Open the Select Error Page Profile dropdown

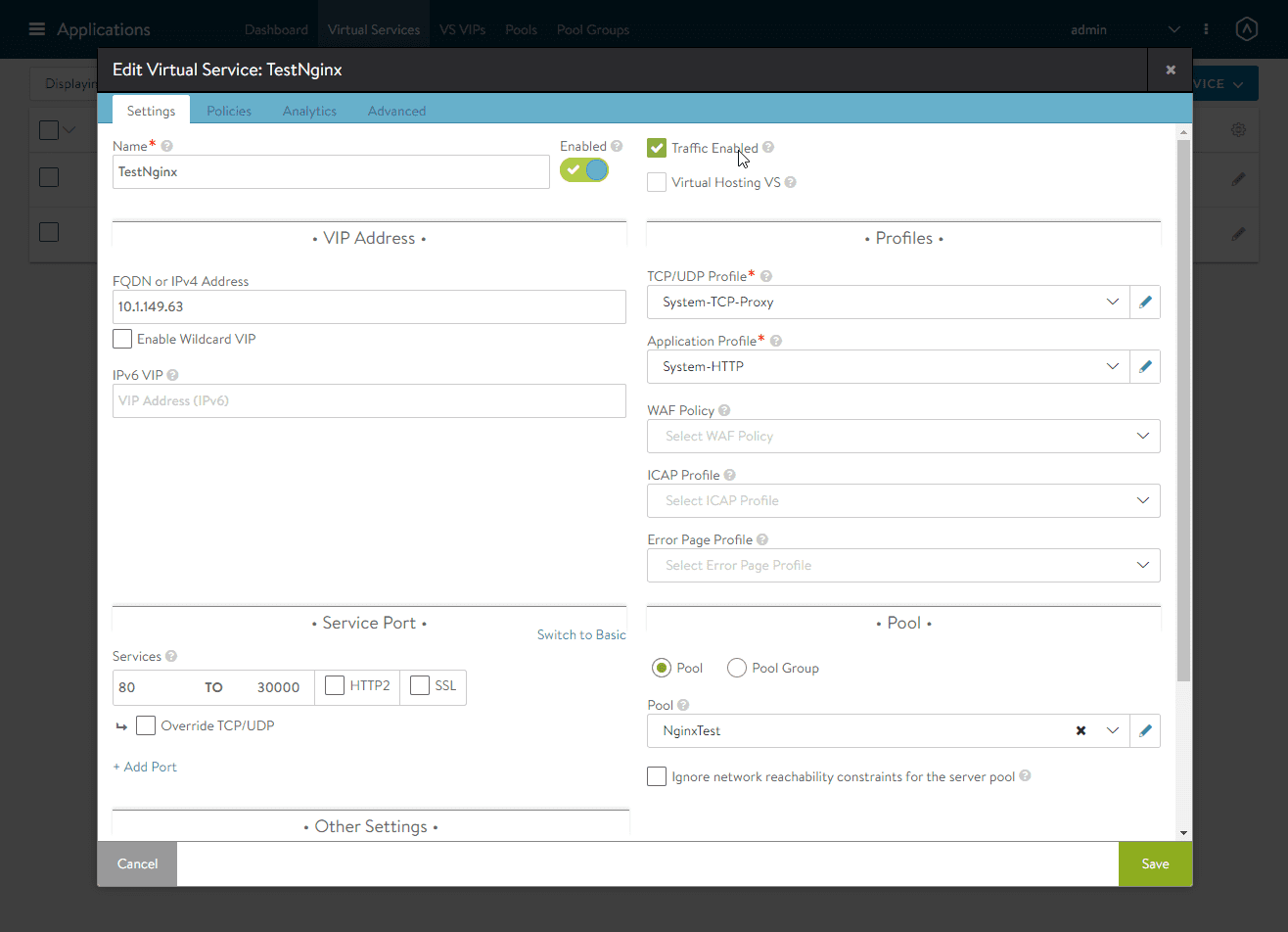[x=903, y=565]
